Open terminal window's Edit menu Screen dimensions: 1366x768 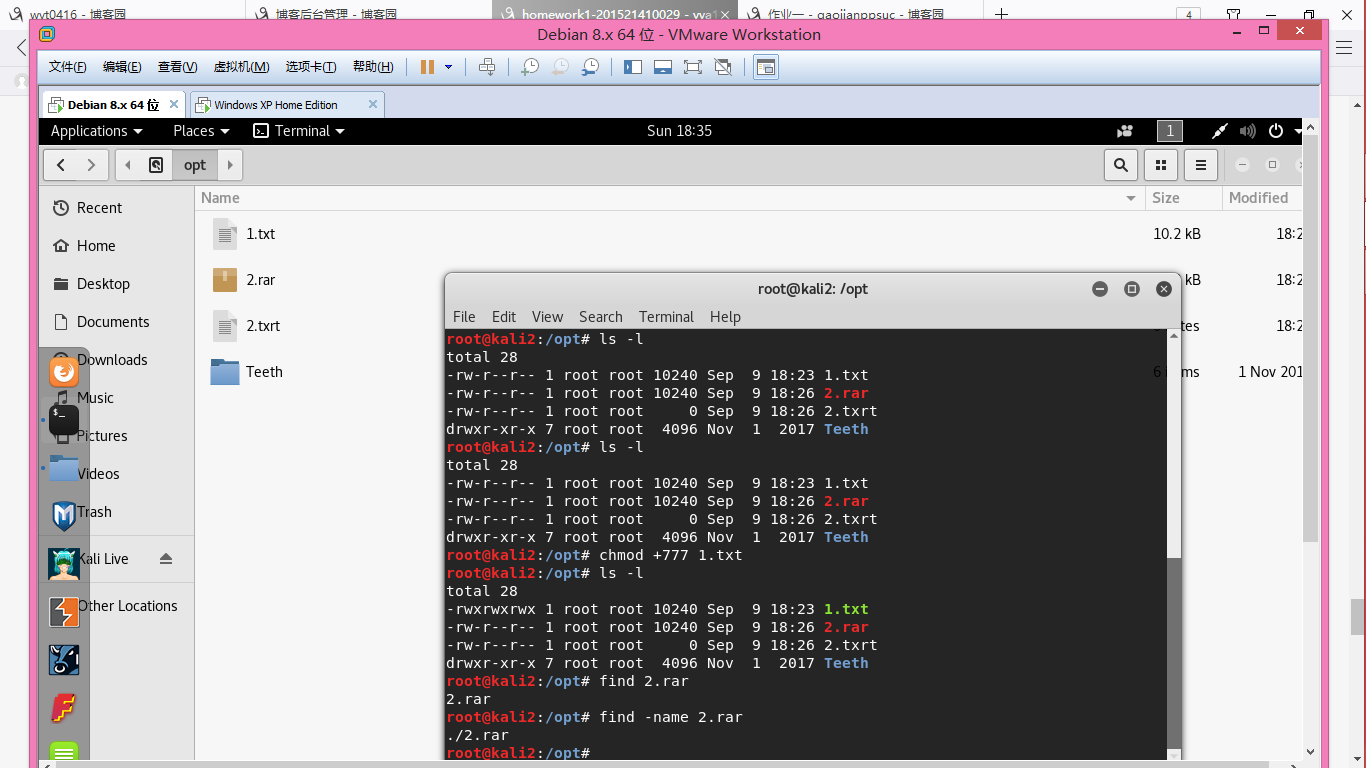tap(504, 317)
